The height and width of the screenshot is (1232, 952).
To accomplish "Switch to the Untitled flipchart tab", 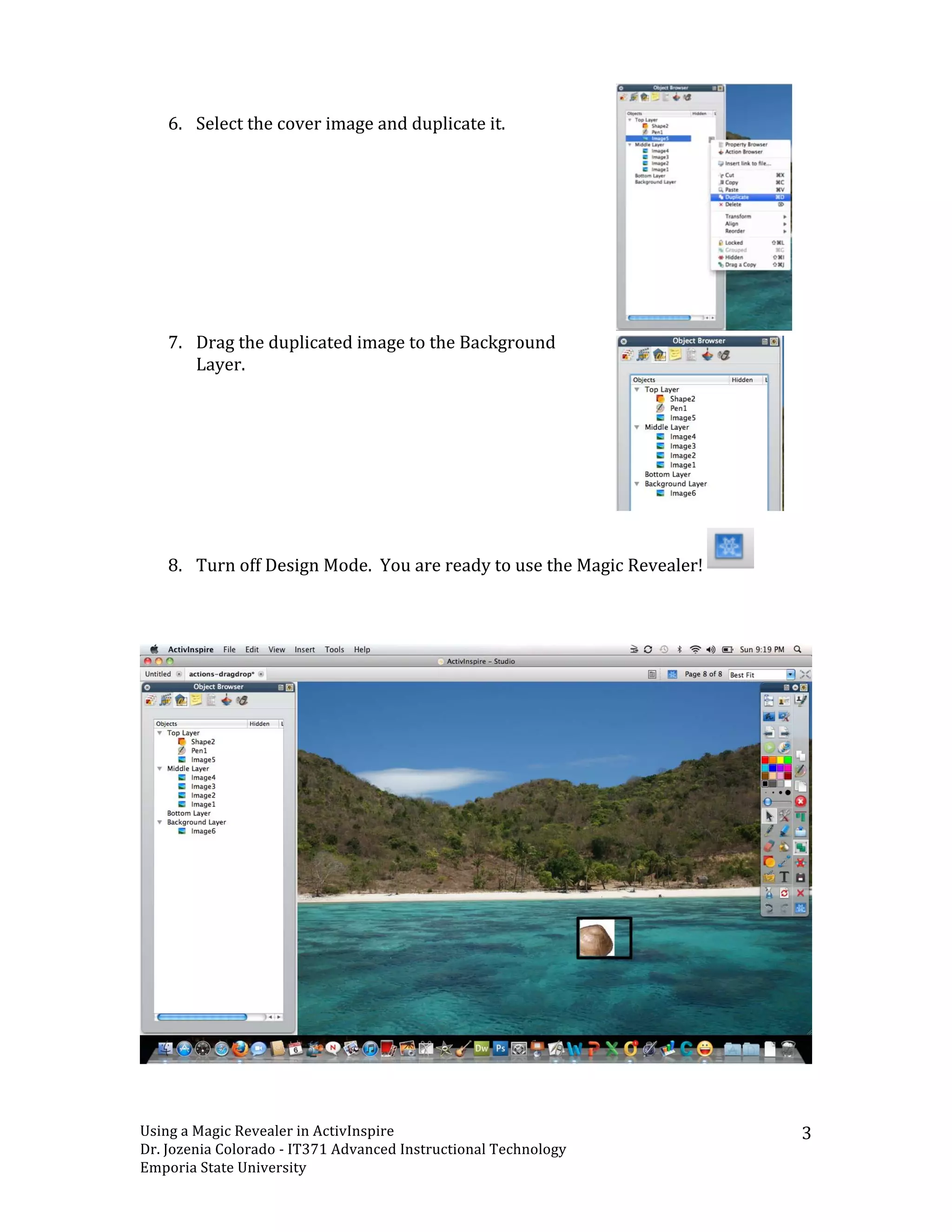I will tap(158, 674).
